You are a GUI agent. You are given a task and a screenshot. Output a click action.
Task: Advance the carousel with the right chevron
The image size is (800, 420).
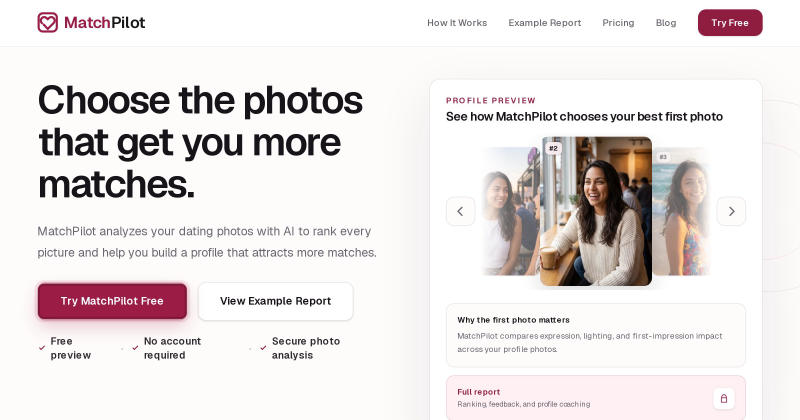pos(731,211)
